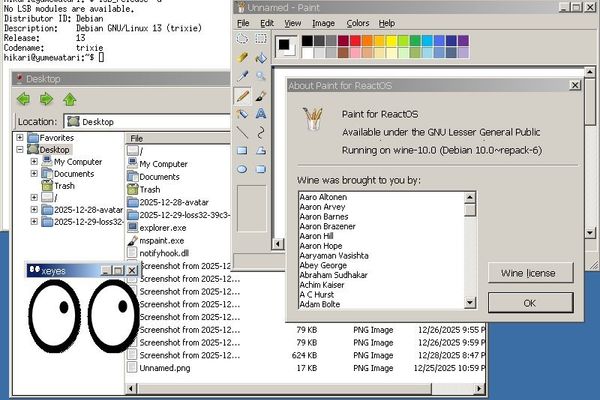Pick the Curve tool in Paint
600x400 pixels.
click(261, 132)
